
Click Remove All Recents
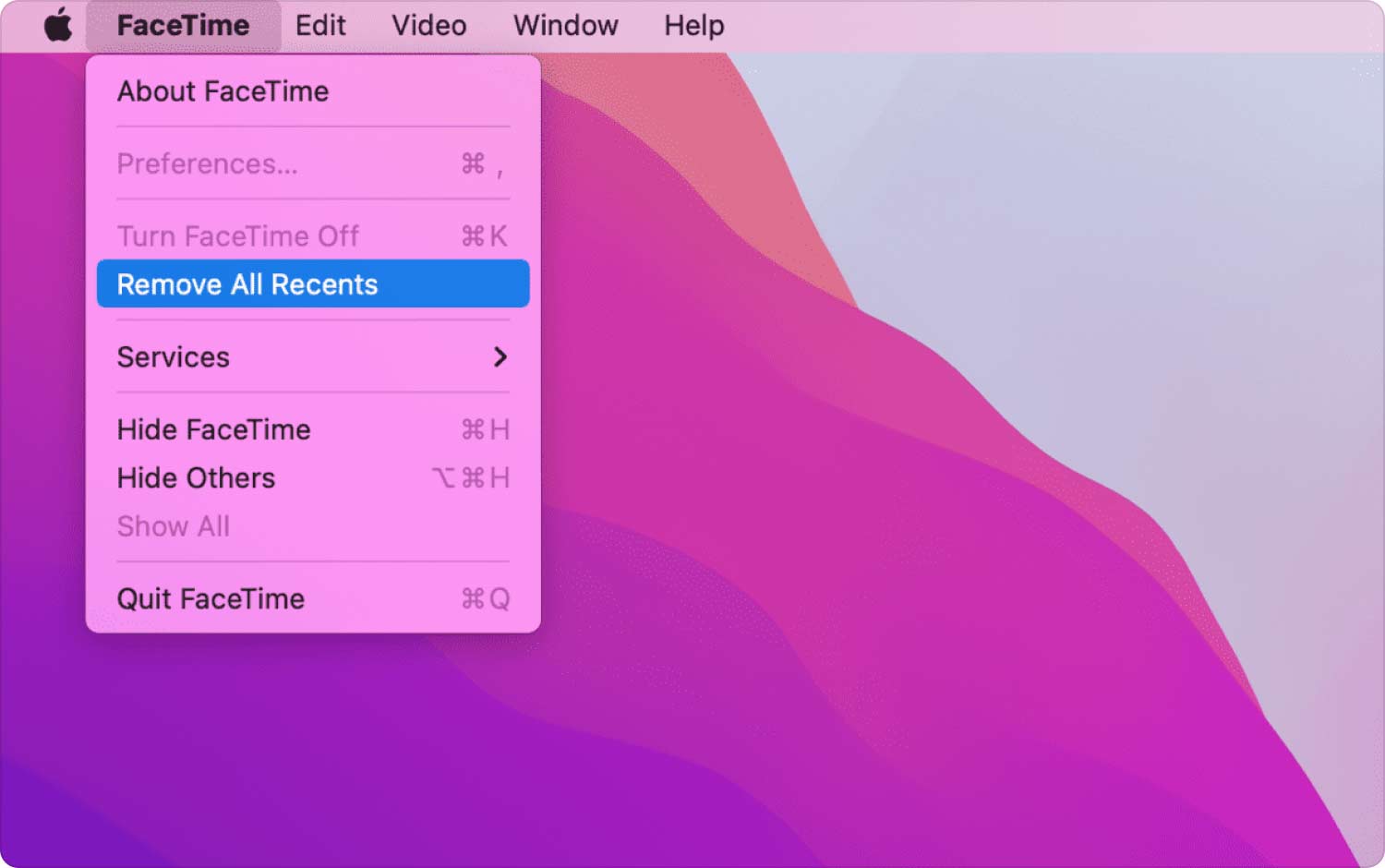pos(313,283)
